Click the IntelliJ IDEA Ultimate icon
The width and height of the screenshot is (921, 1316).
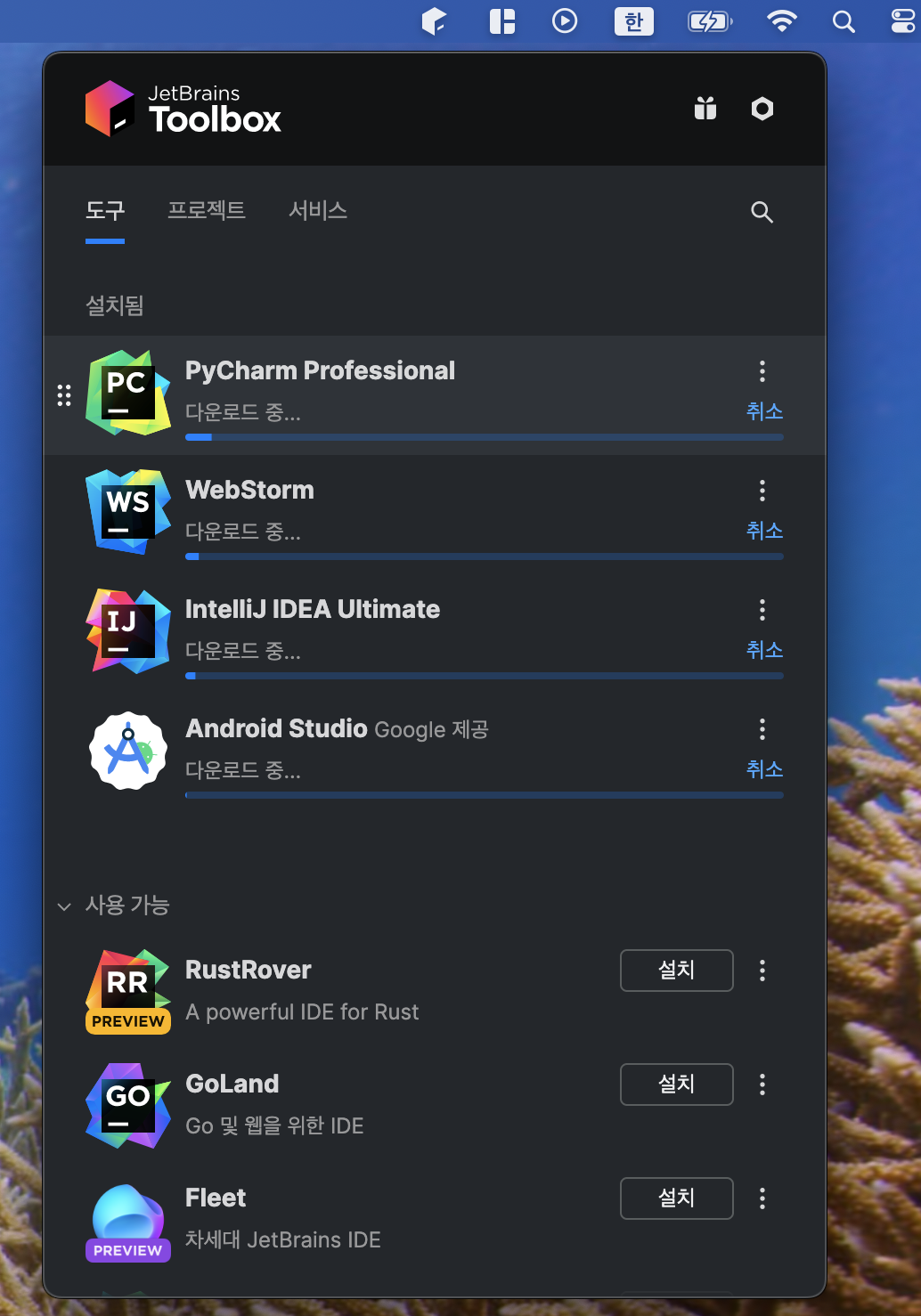pos(128,631)
